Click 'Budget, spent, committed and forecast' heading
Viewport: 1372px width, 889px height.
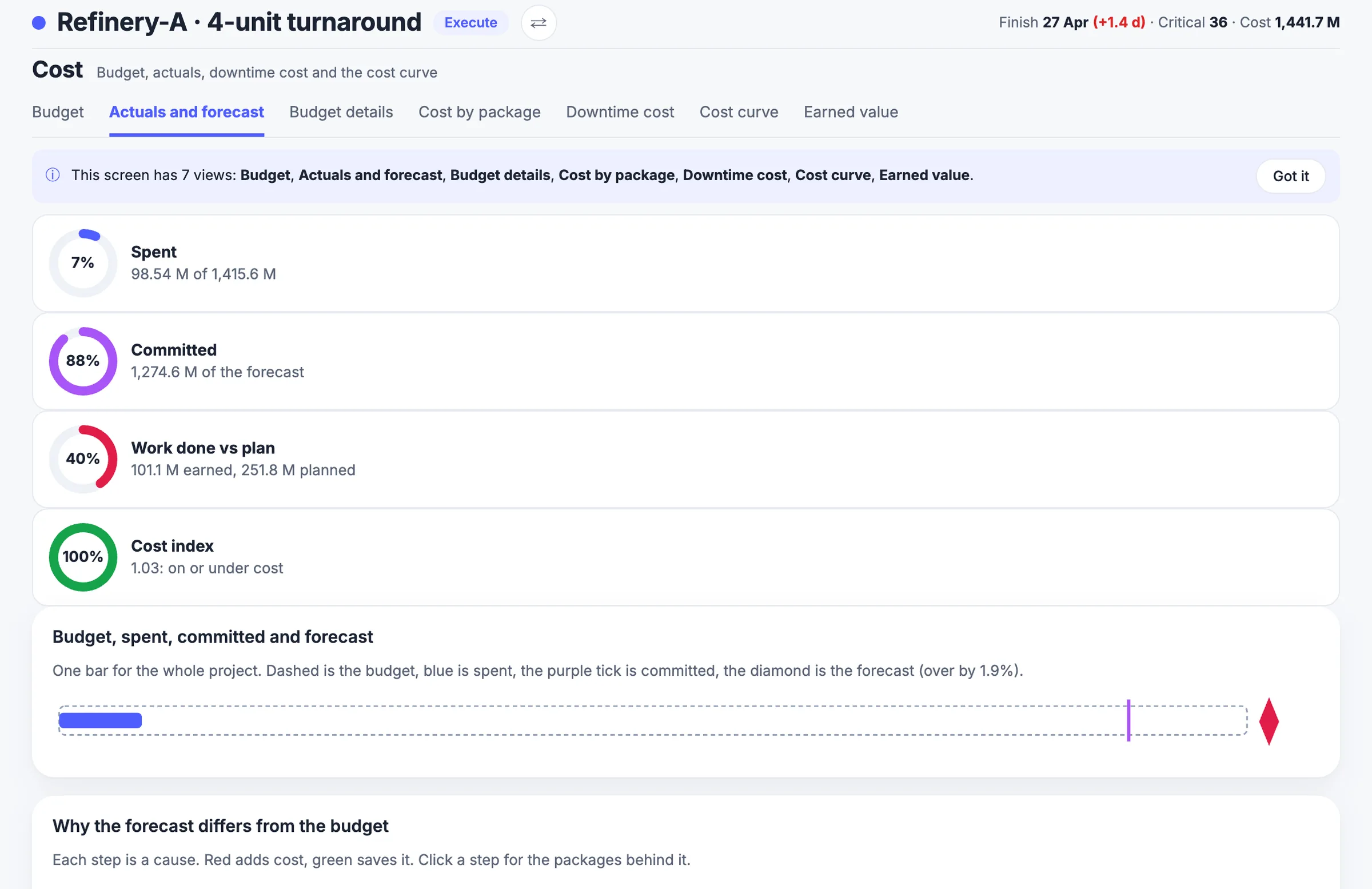[213, 637]
